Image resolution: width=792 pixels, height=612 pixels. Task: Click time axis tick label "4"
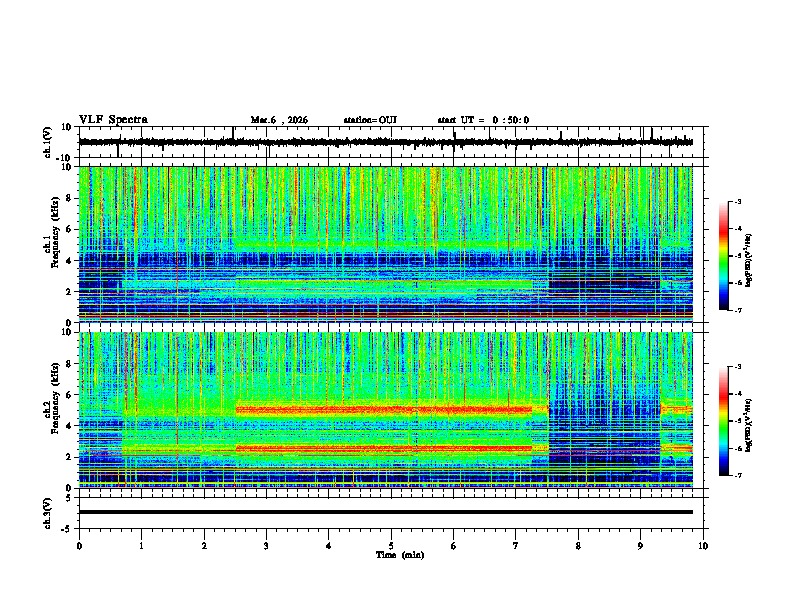(x=329, y=546)
